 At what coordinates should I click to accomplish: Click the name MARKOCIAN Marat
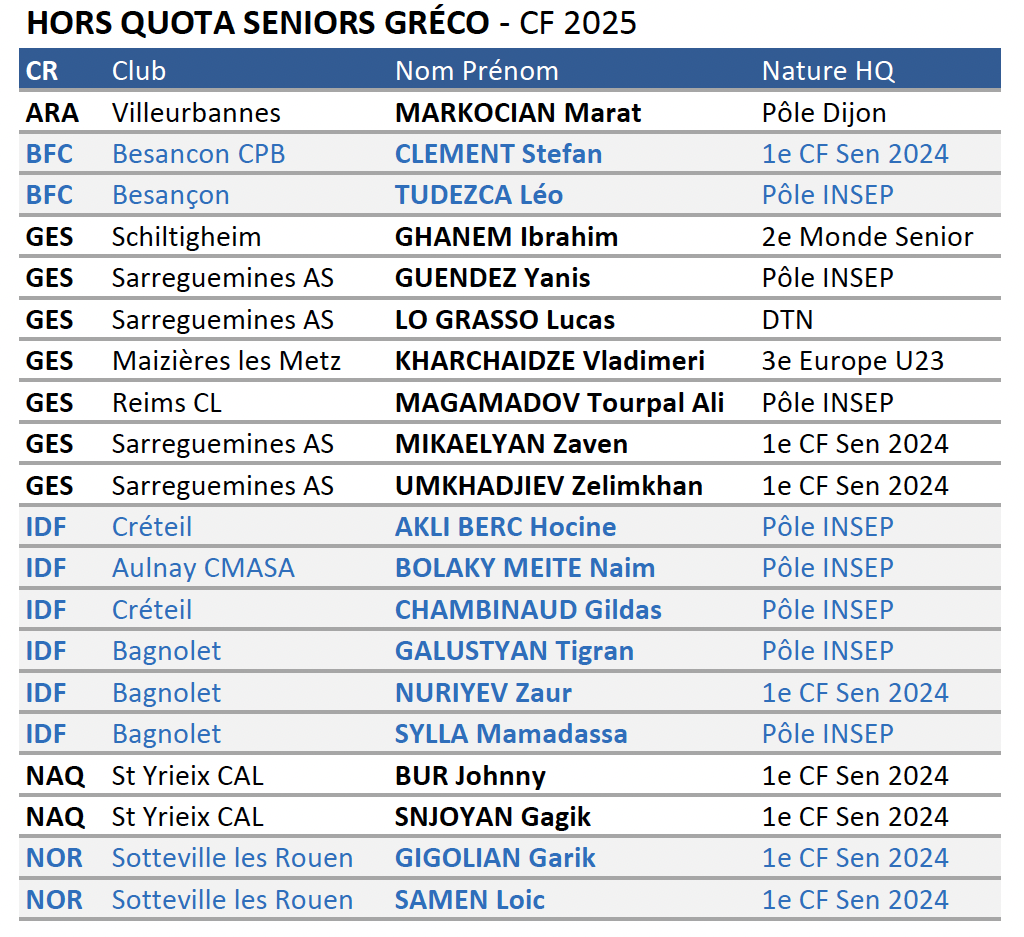click(518, 113)
